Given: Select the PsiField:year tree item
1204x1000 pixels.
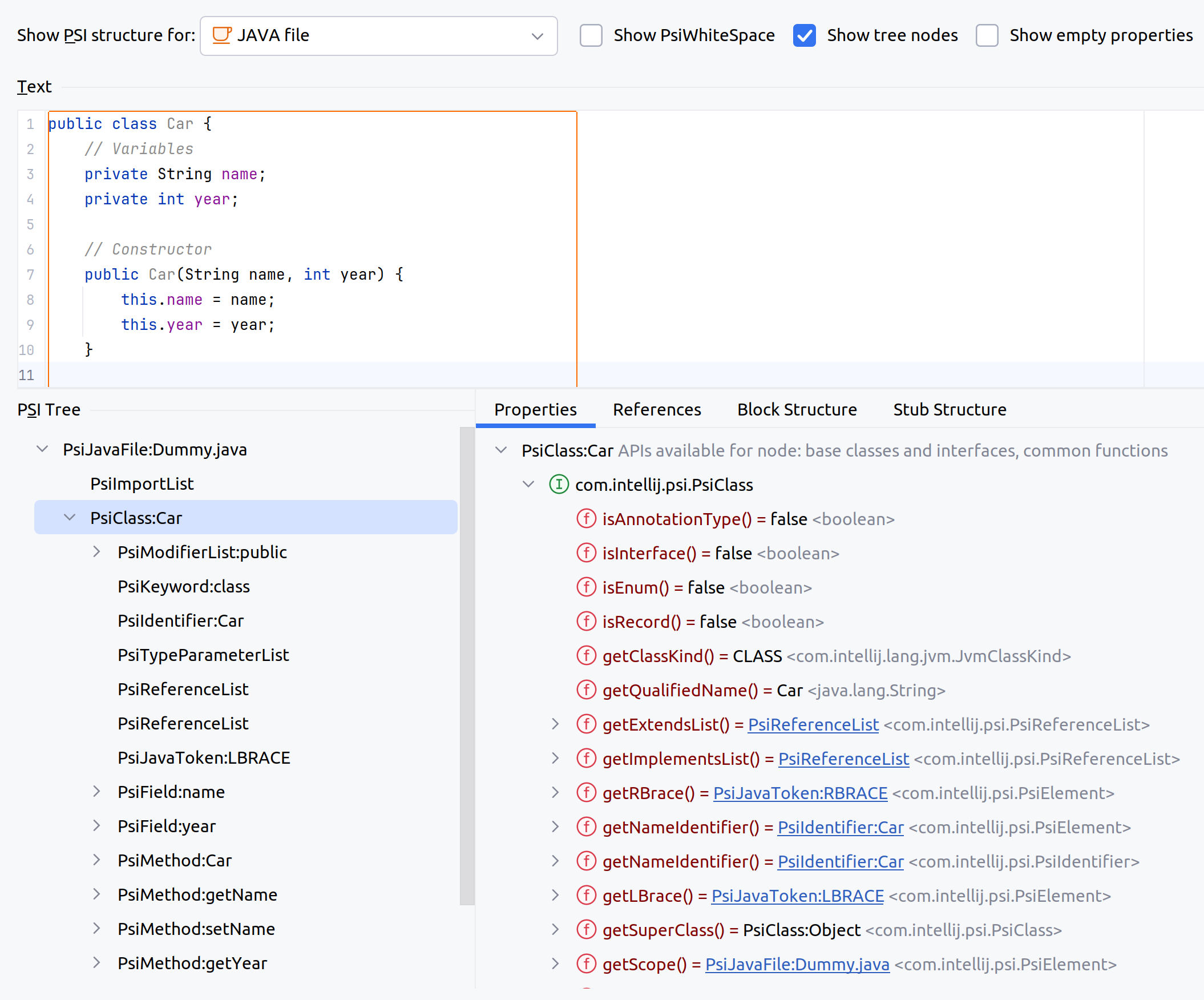Looking at the screenshot, I should [x=166, y=826].
